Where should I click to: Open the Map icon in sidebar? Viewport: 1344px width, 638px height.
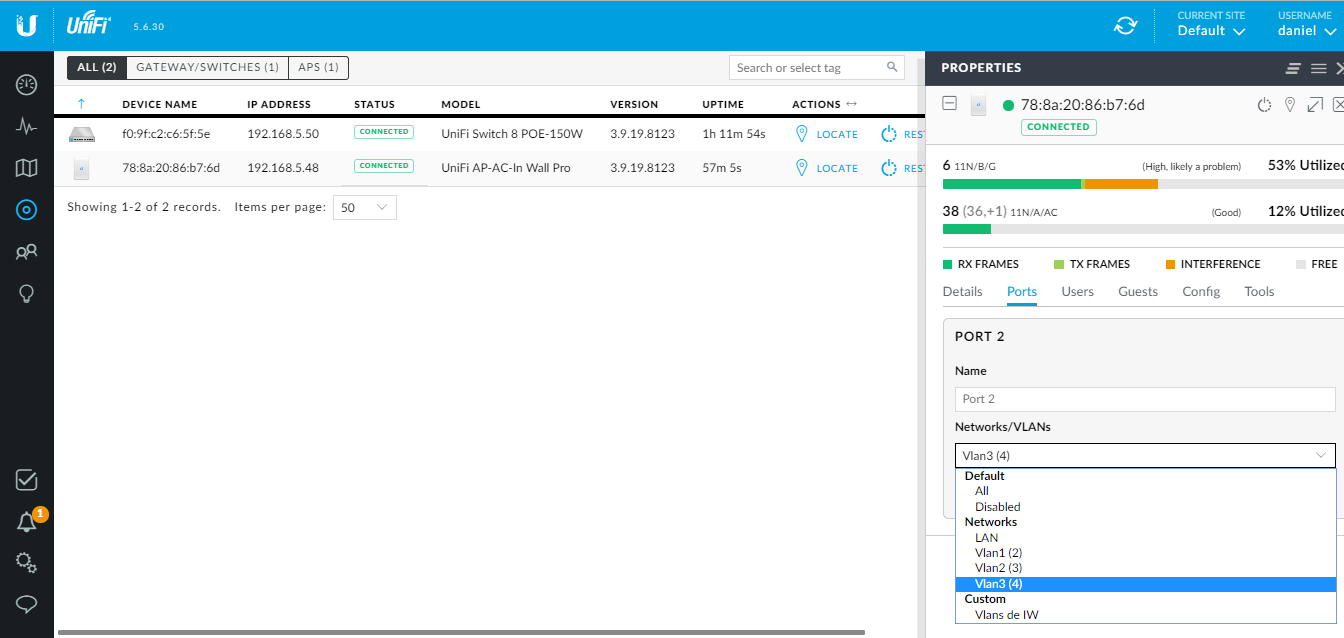pos(27,168)
